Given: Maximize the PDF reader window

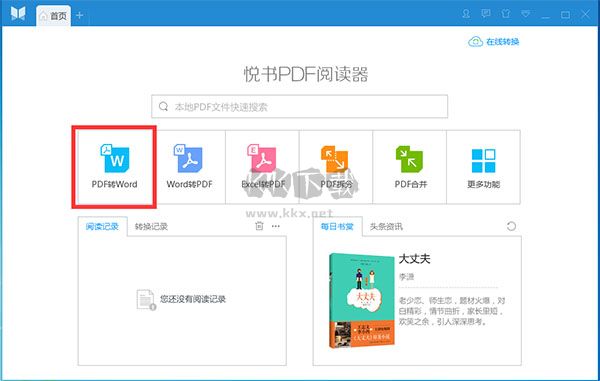Looking at the screenshot, I should 565,15.
